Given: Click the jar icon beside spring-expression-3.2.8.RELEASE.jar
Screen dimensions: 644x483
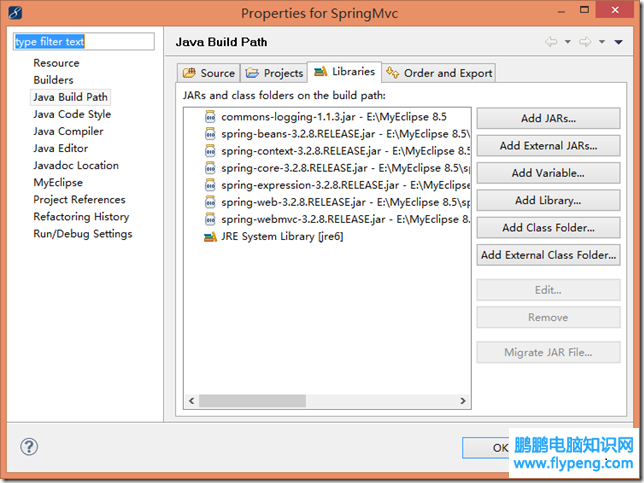Looking at the screenshot, I should (x=210, y=185).
